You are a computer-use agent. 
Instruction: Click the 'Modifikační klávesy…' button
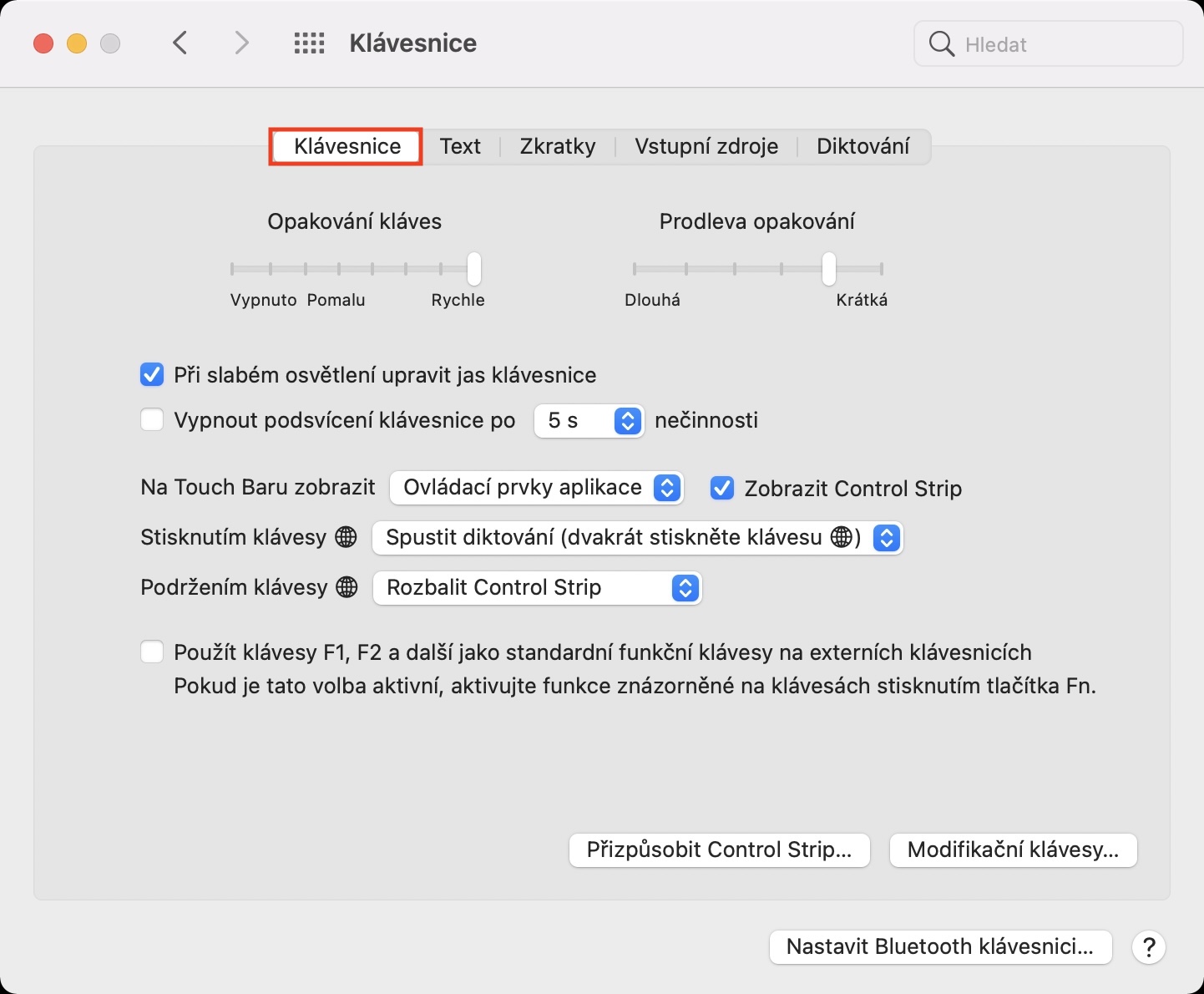1013,850
